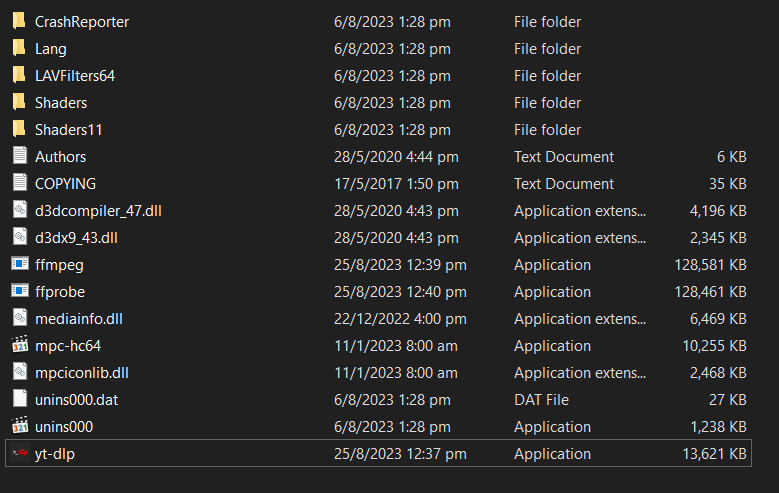Click the 128,581 KB size of ffmpeg
The image size is (779, 493).
(x=710, y=265)
